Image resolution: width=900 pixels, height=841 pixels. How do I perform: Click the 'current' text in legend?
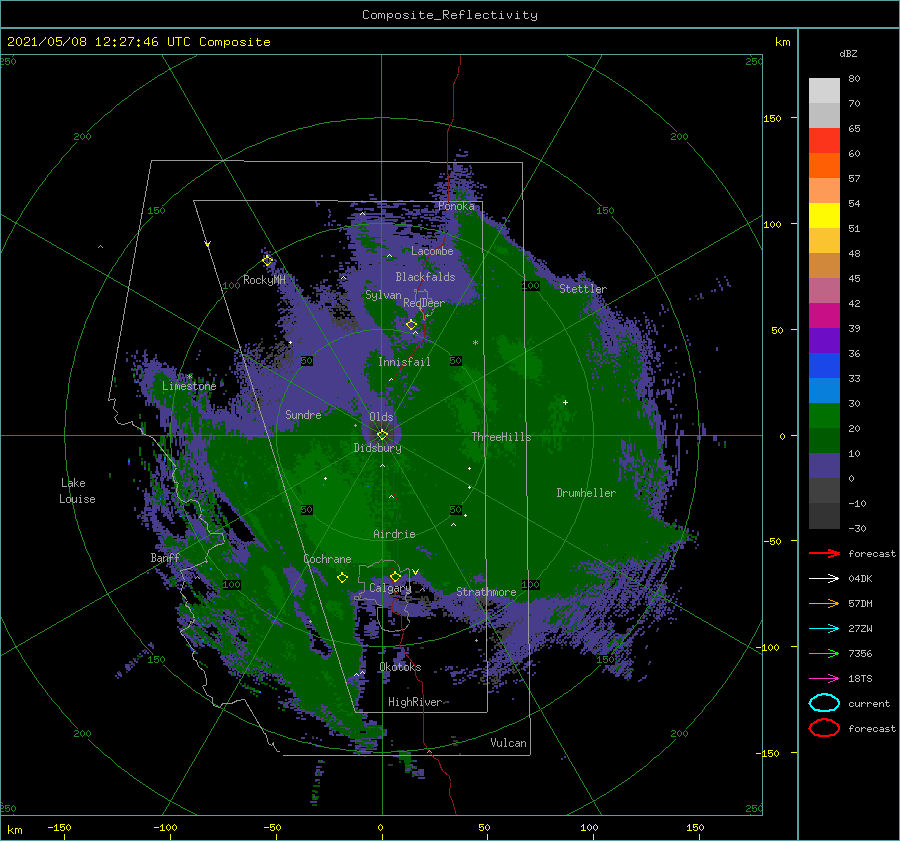(x=869, y=704)
